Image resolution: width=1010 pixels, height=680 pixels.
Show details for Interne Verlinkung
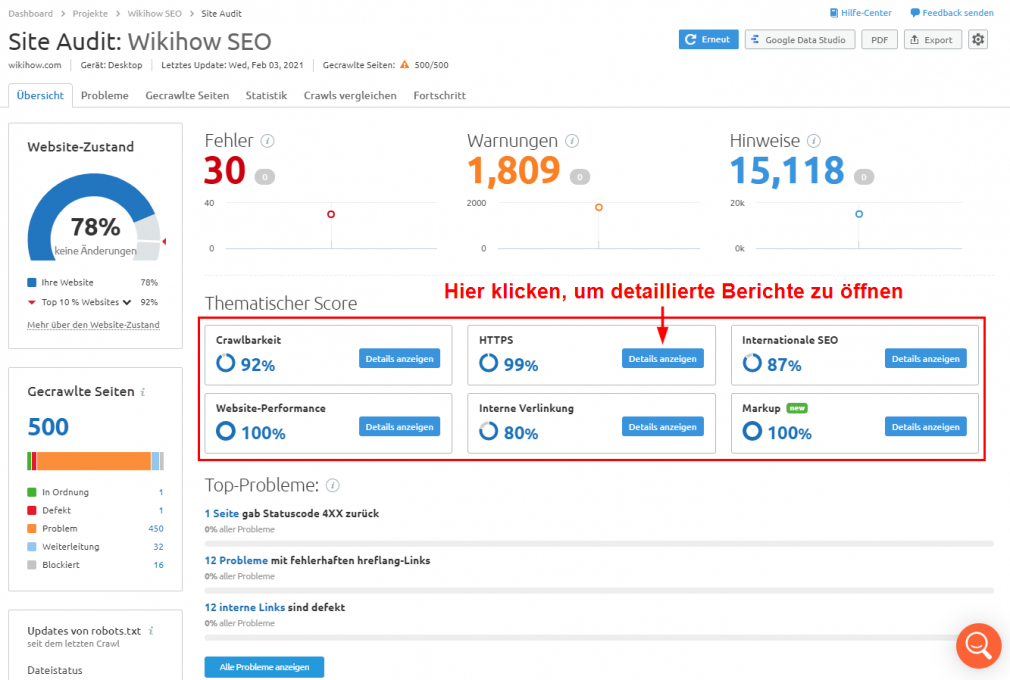coord(662,427)
